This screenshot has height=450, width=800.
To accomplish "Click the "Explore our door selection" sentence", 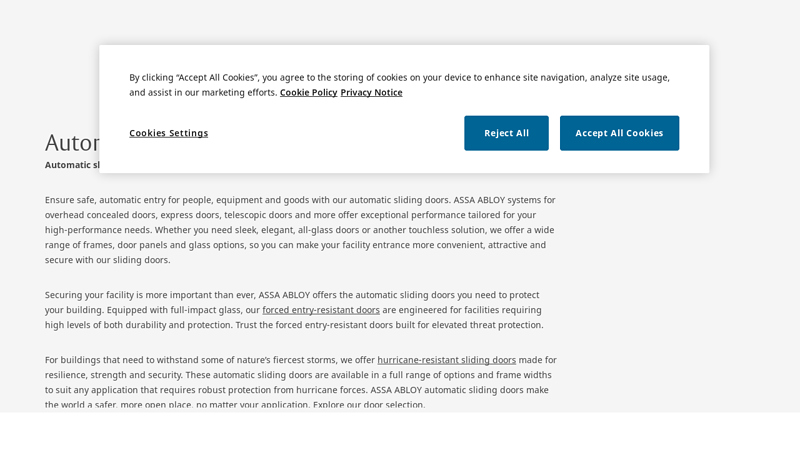I will [x=369, y=405].
